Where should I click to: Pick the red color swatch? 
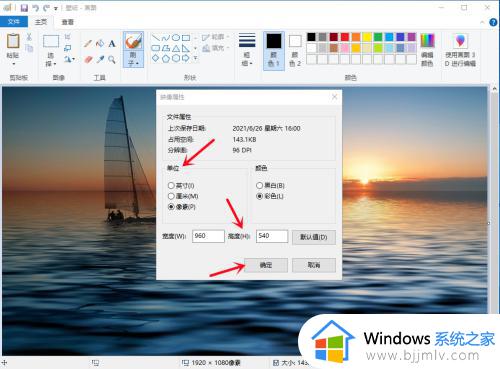click(x=345, y=37)
